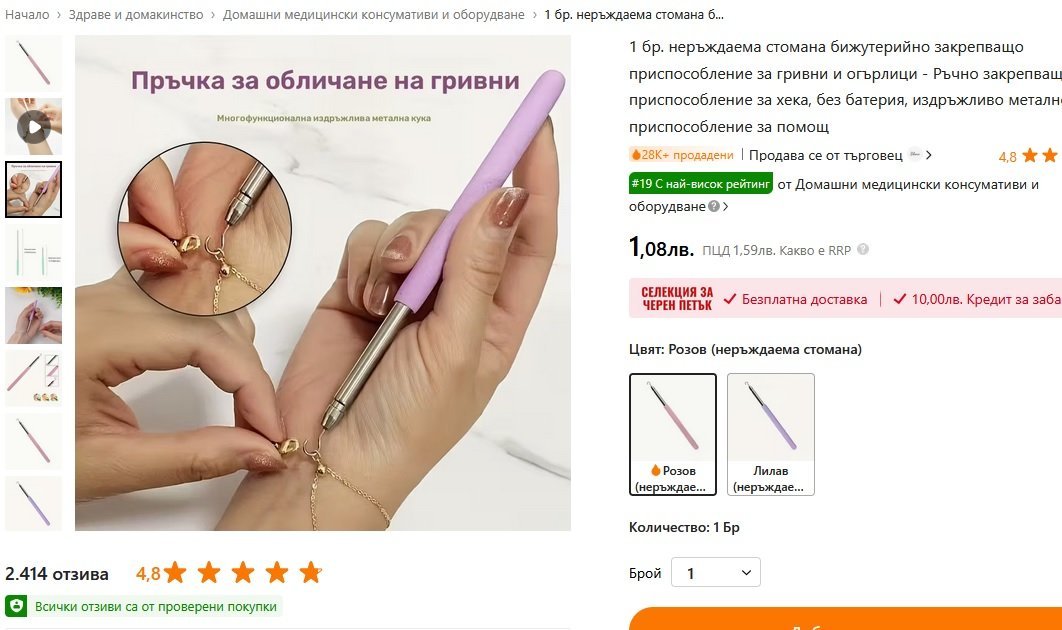
Task: Select the first pink tool thumbnail
Action: 33,64
